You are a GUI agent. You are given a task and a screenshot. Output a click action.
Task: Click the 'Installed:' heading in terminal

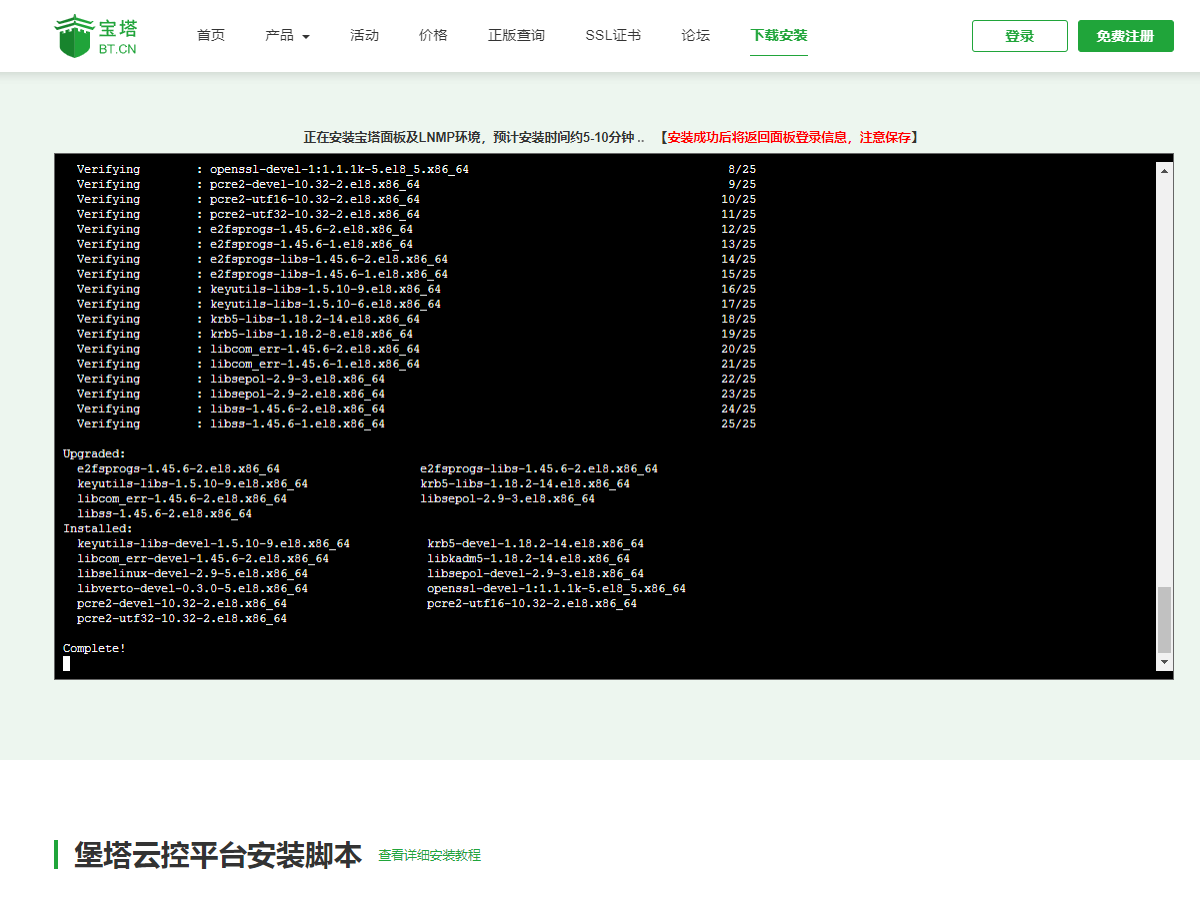[x=98, y=529]
